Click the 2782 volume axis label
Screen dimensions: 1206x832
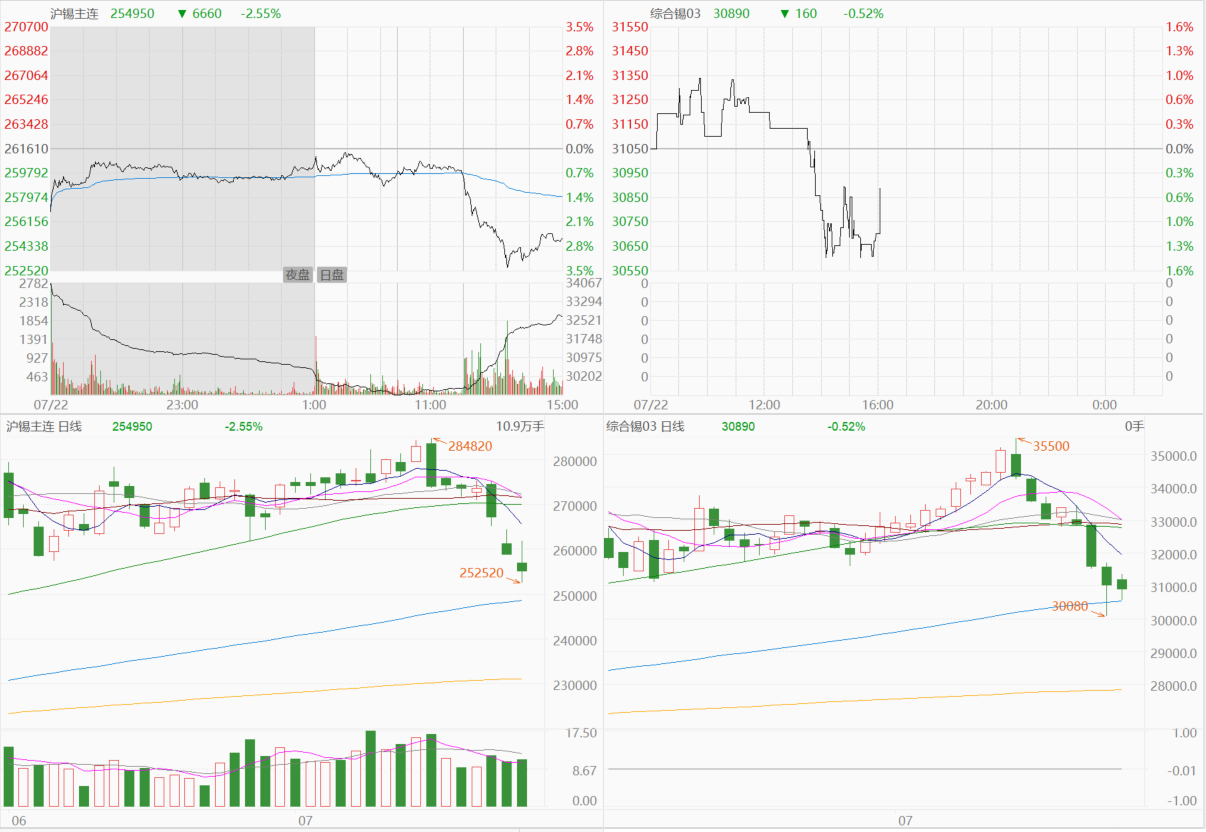(x=34, y=284)
